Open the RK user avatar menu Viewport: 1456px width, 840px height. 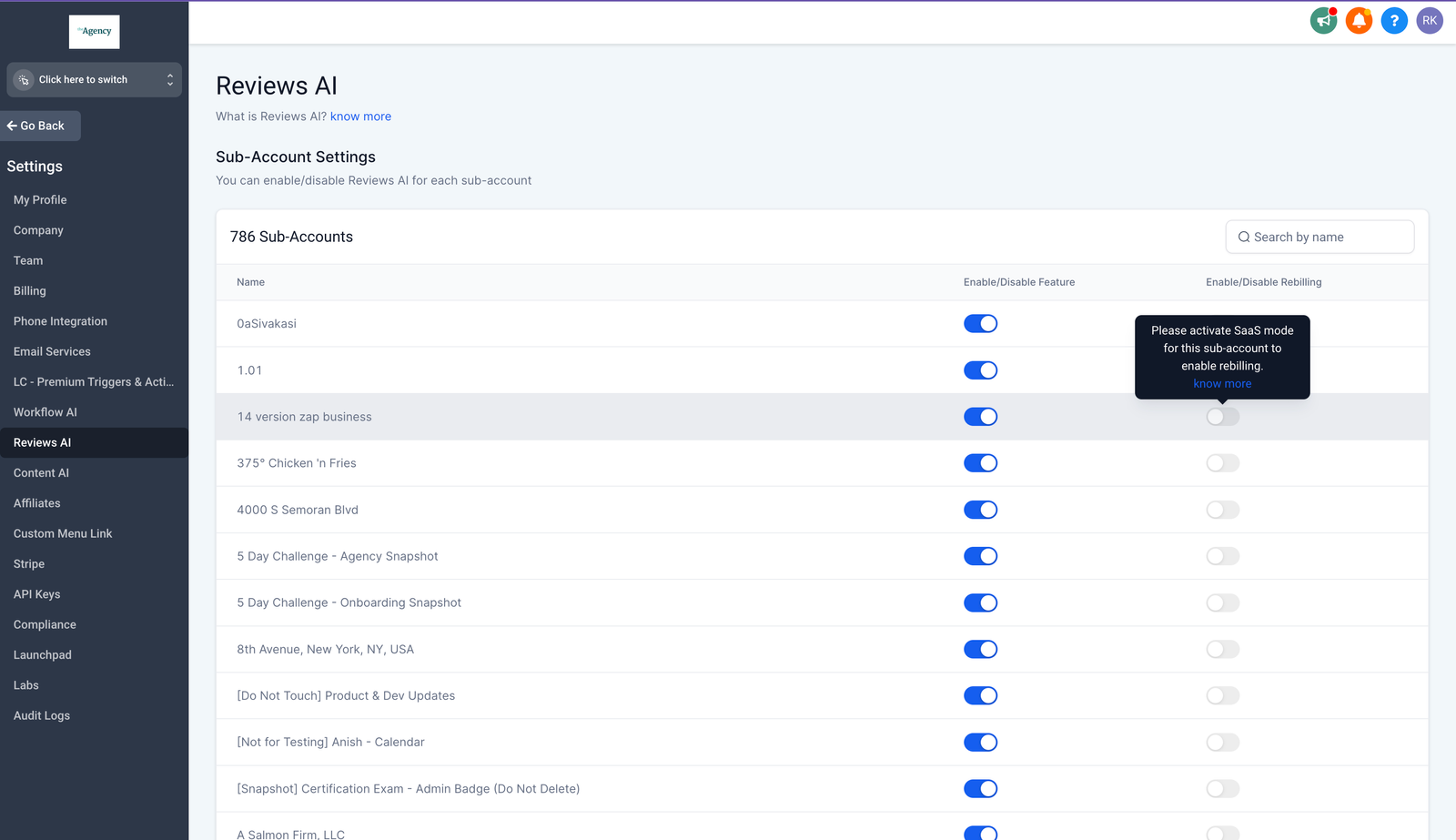click(x=1429, y=20)
